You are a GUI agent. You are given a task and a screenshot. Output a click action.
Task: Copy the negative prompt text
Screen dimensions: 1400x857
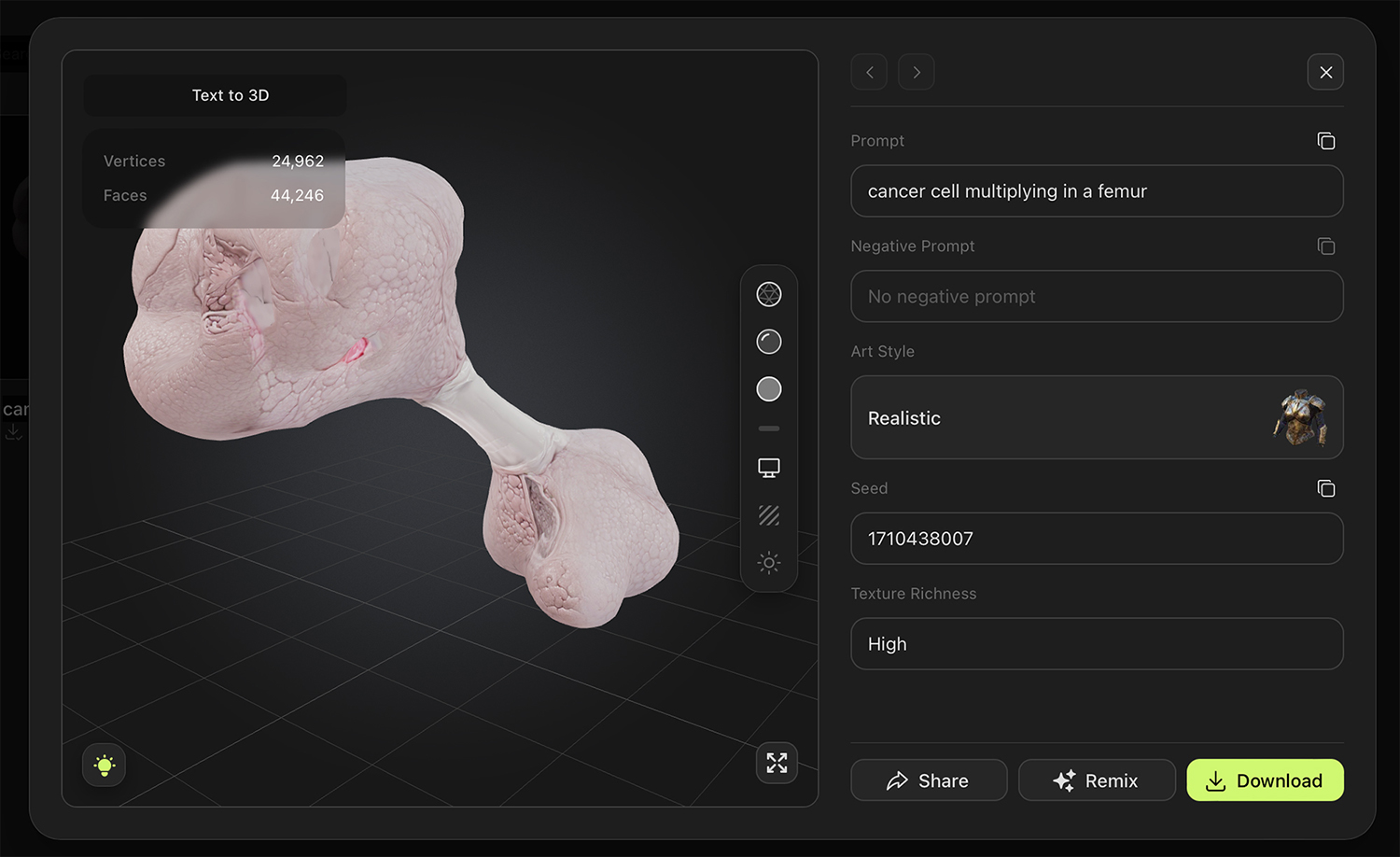[1325, 246]
